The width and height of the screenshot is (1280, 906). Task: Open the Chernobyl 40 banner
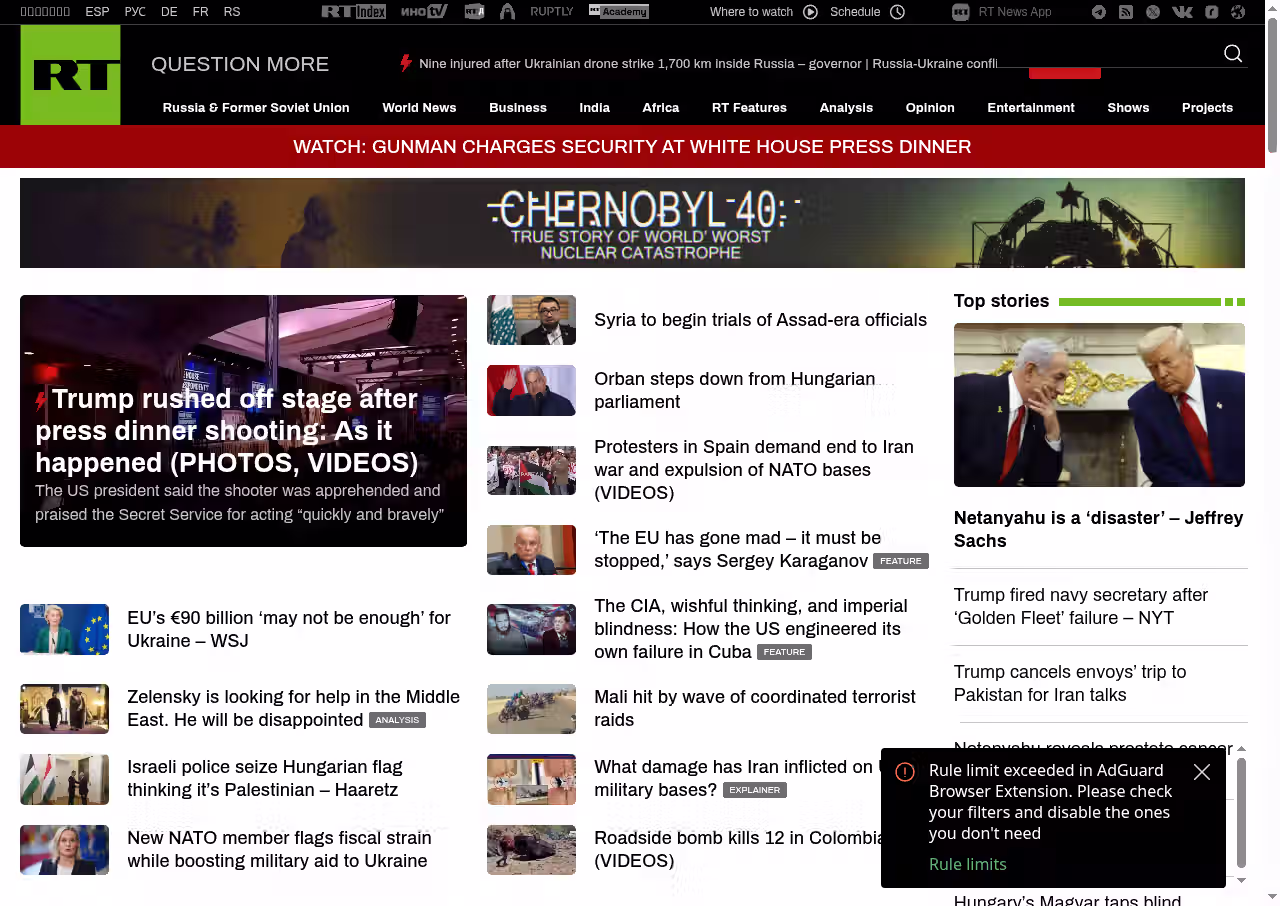click(632, 223)
